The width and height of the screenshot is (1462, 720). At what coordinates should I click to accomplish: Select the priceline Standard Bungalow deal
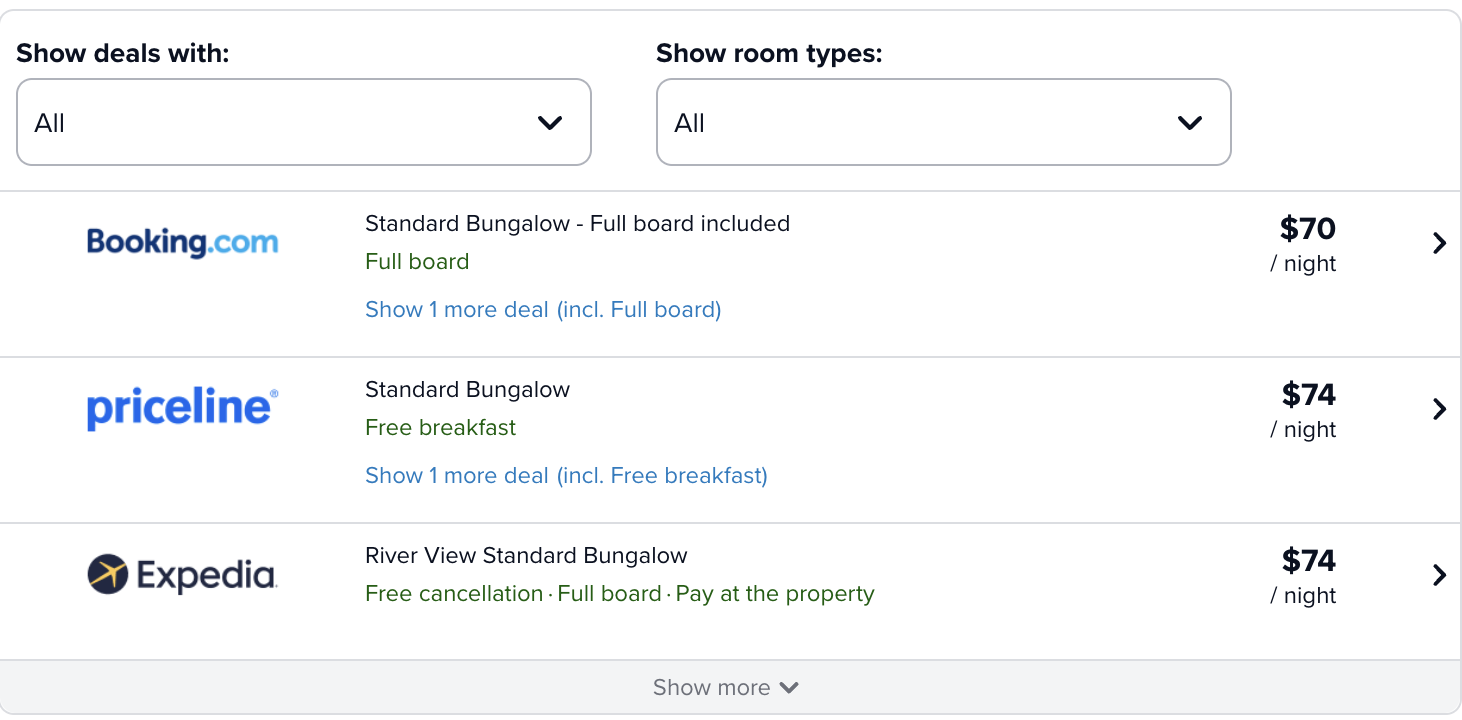pos(467,390)
